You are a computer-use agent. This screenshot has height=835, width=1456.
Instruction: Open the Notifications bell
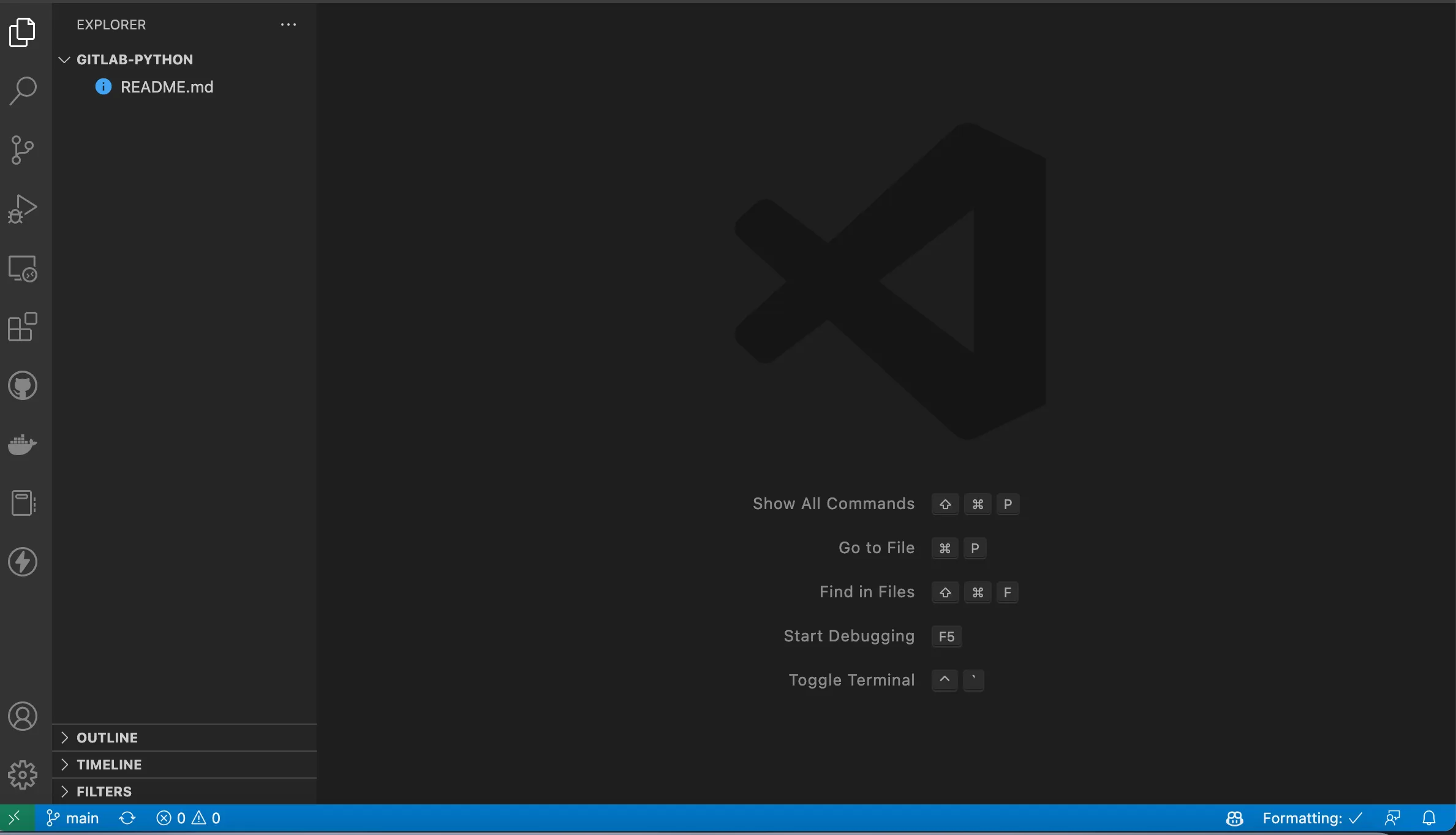point(1429,818)
